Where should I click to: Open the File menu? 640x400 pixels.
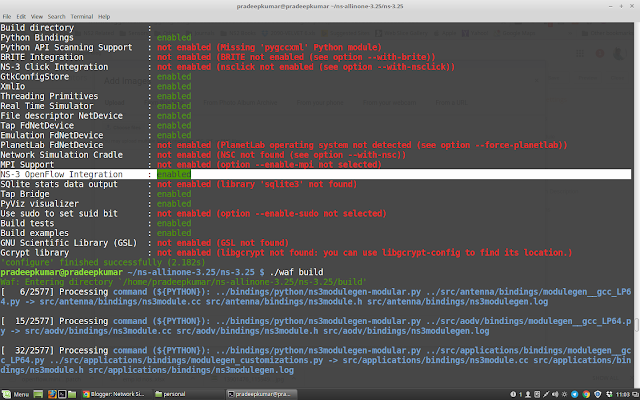[x=7, y=17]
